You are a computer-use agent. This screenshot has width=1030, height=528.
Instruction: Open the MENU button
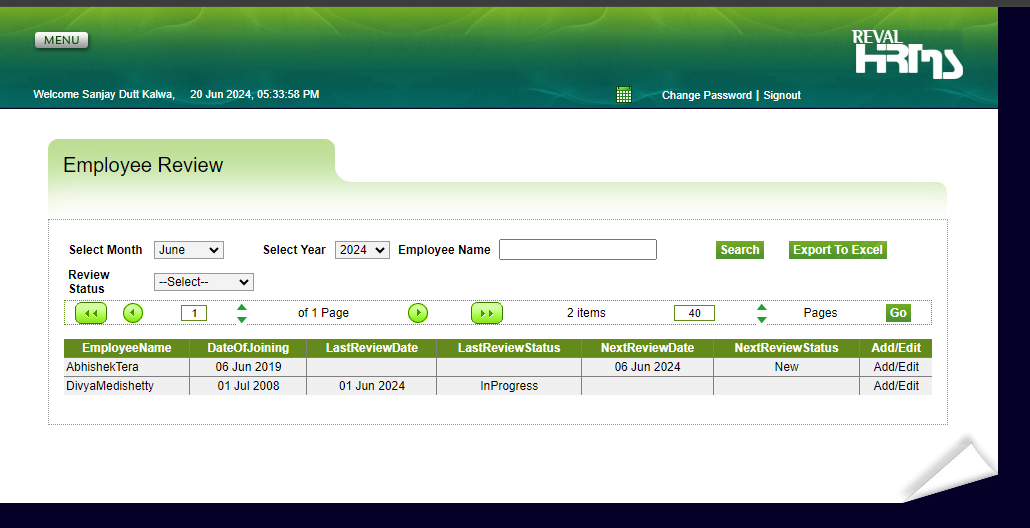click(x=61, y=40)
